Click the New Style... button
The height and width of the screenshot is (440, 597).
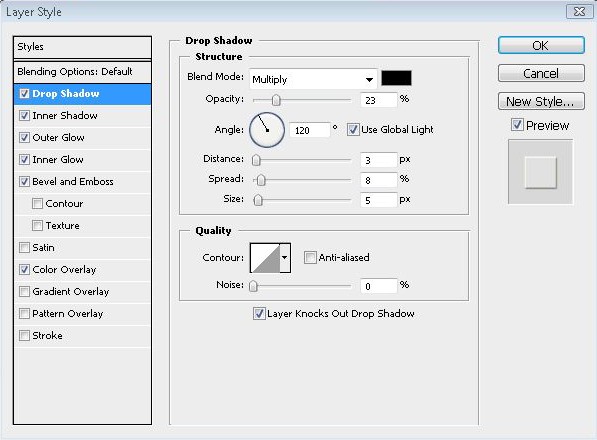[x=541, y=101]
